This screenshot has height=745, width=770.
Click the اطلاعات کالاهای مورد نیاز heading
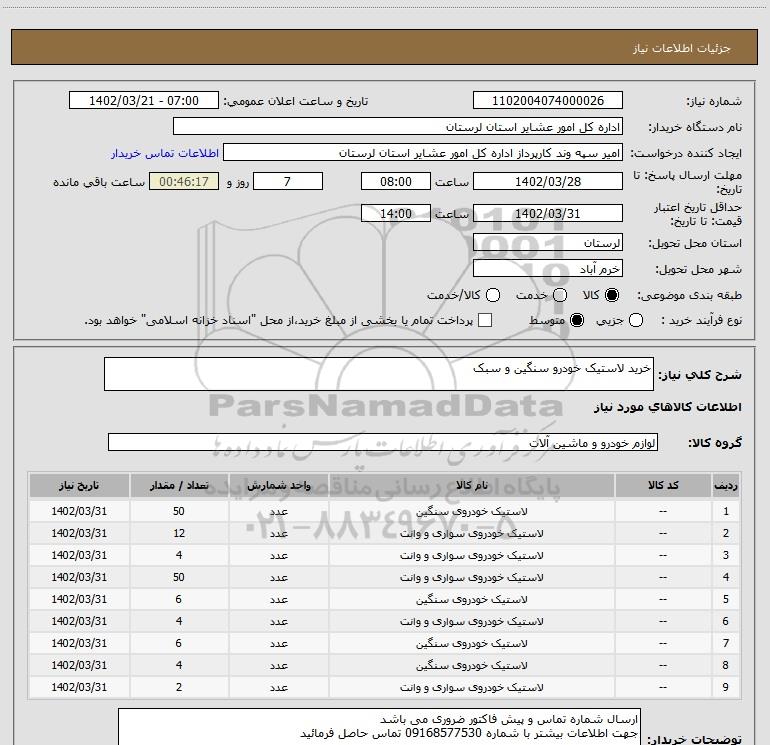point(667,407)
